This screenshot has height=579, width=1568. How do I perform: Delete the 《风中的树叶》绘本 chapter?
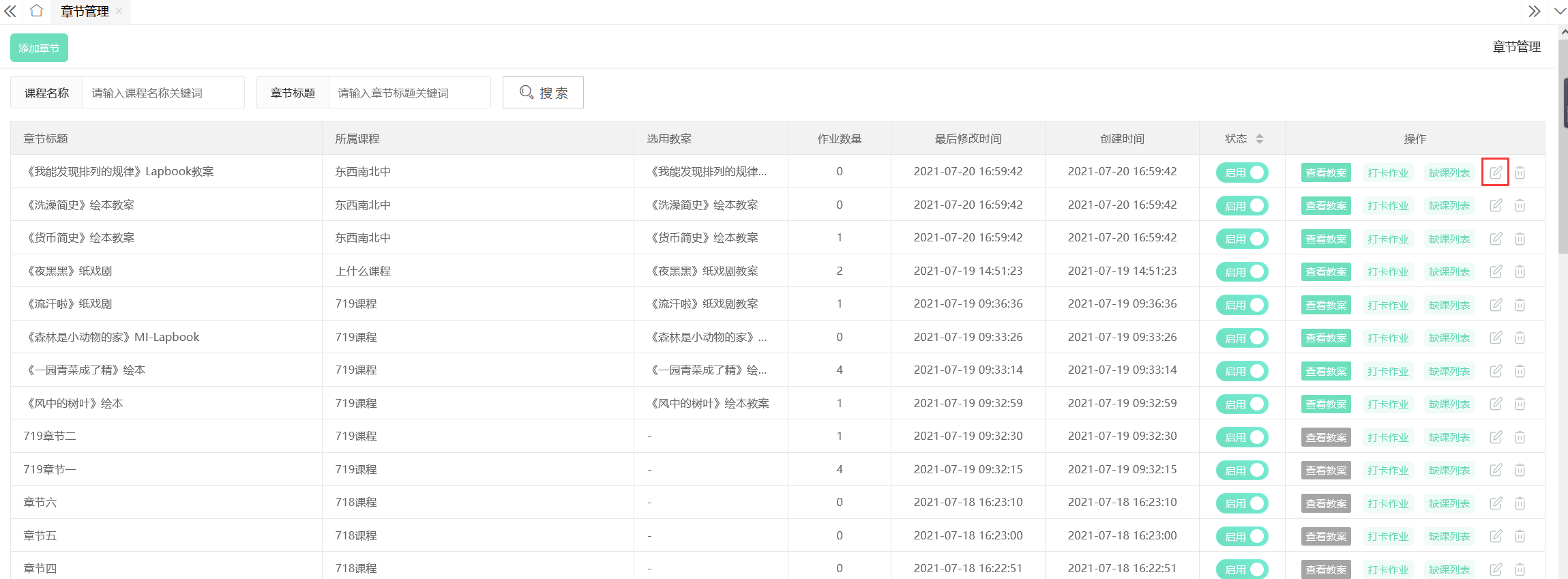point(1520,404)
